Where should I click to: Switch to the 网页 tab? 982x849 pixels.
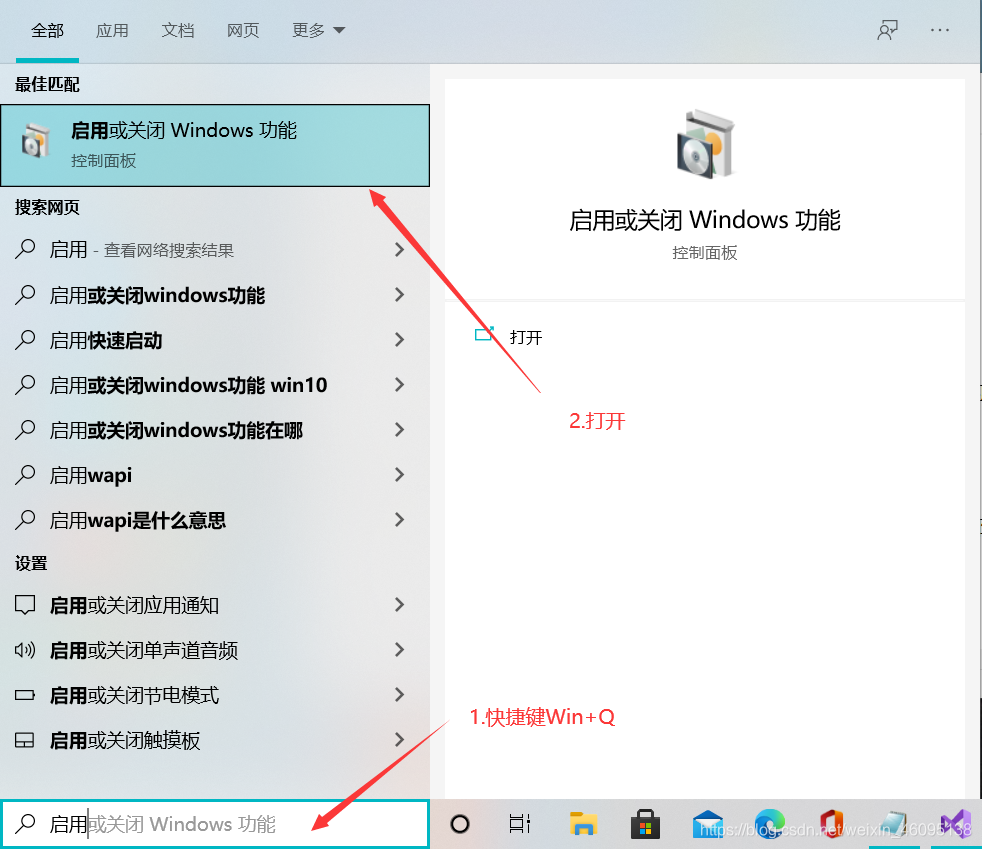243,30
